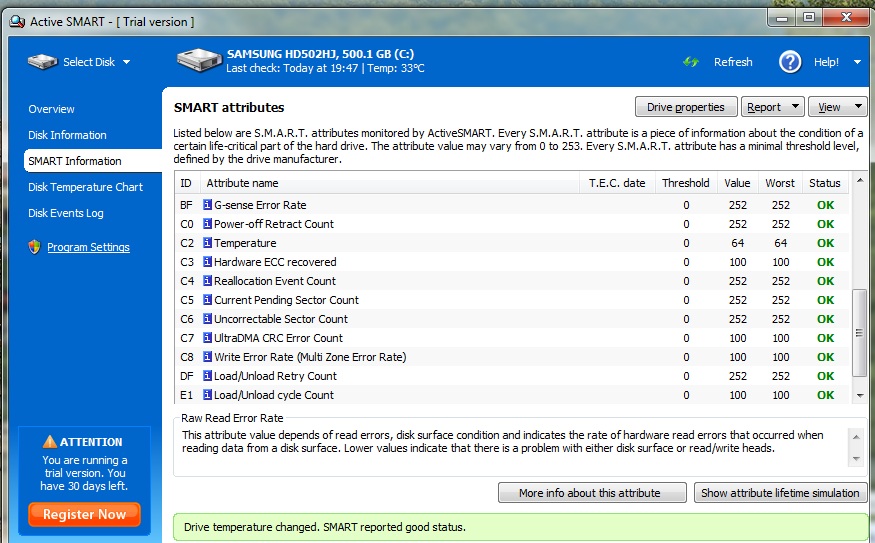
Task: Open the Disk Information section
Action: tap(67, 135)
